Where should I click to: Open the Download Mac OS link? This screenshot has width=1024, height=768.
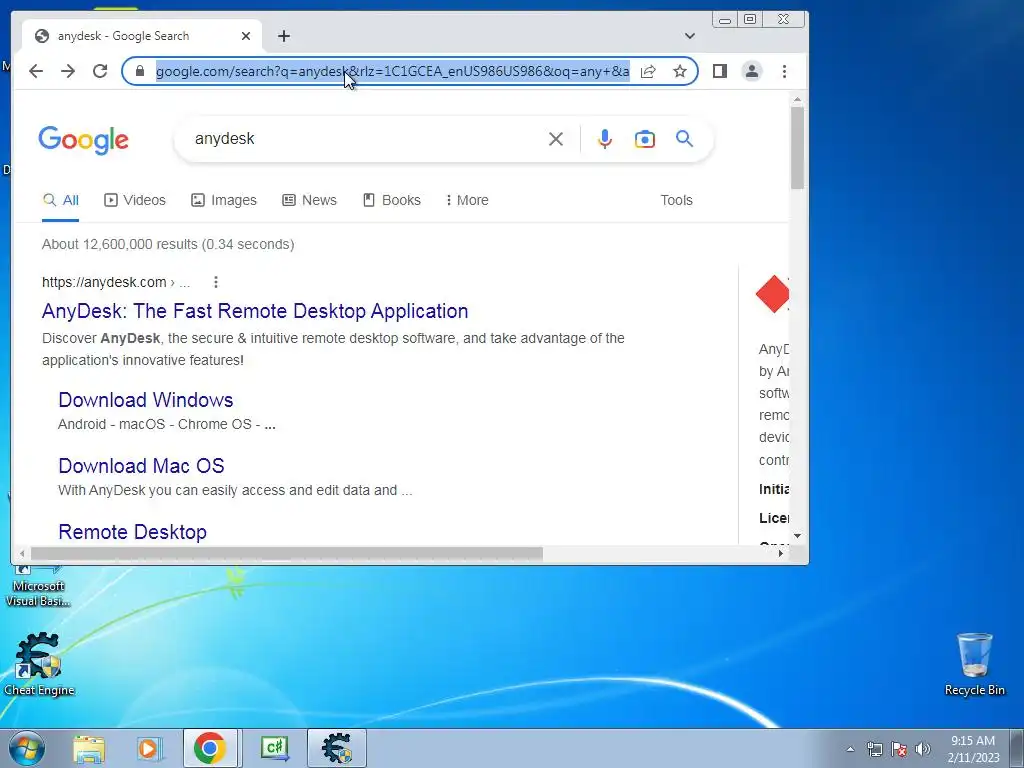141,466
